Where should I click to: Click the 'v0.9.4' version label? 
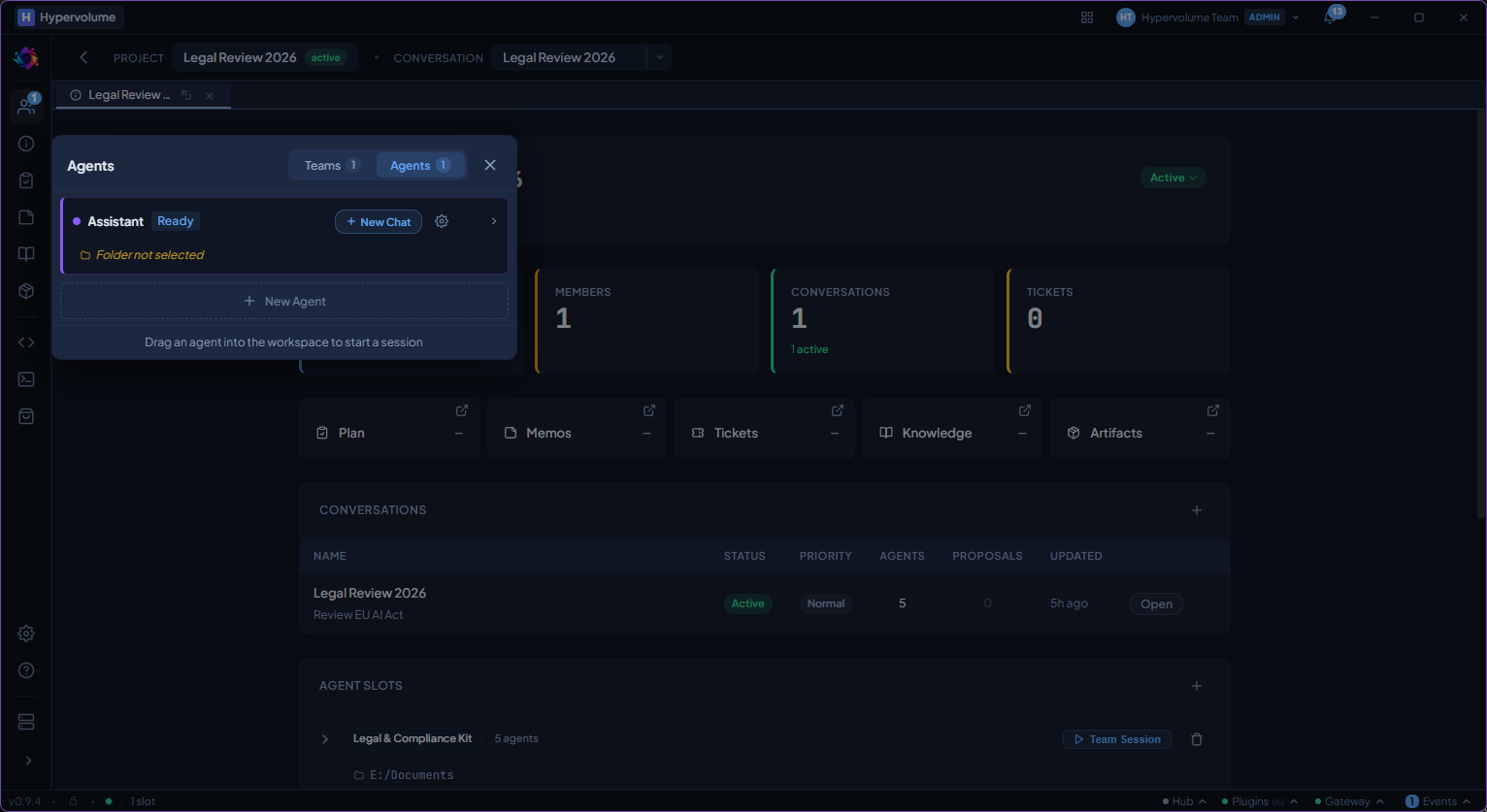click(x=25, y=801)
